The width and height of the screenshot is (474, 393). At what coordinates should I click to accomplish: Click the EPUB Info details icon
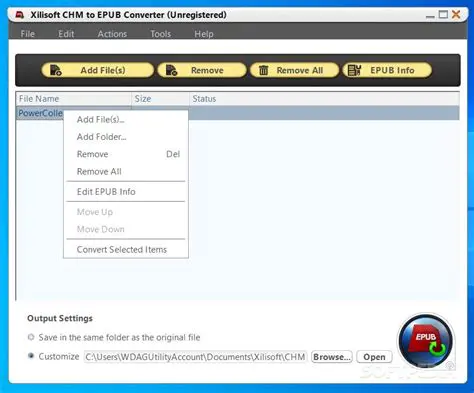pyautogui.click(x=354, y=70)
